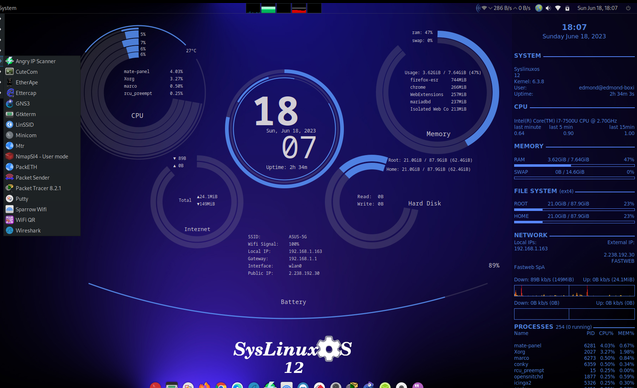The width and height of the screenshot is (637, 388).
Task: Open the Ettercap menu entry
Action: point(42,93)
